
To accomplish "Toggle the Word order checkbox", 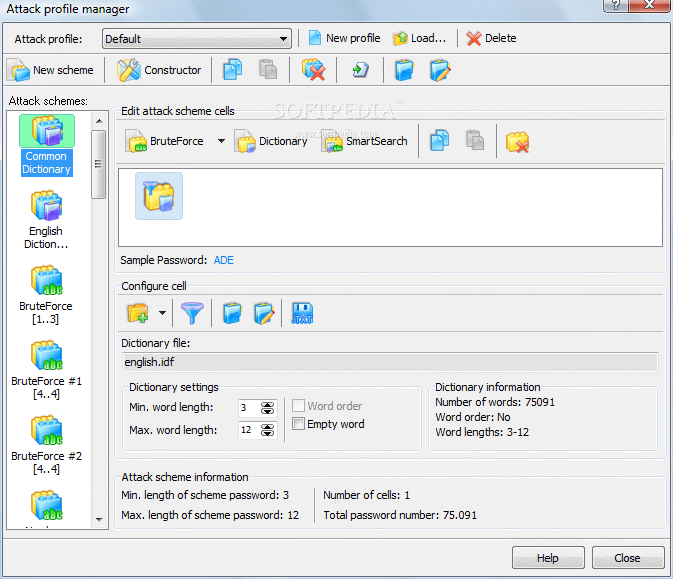I will pyautogui.click(x=298, y=406).
